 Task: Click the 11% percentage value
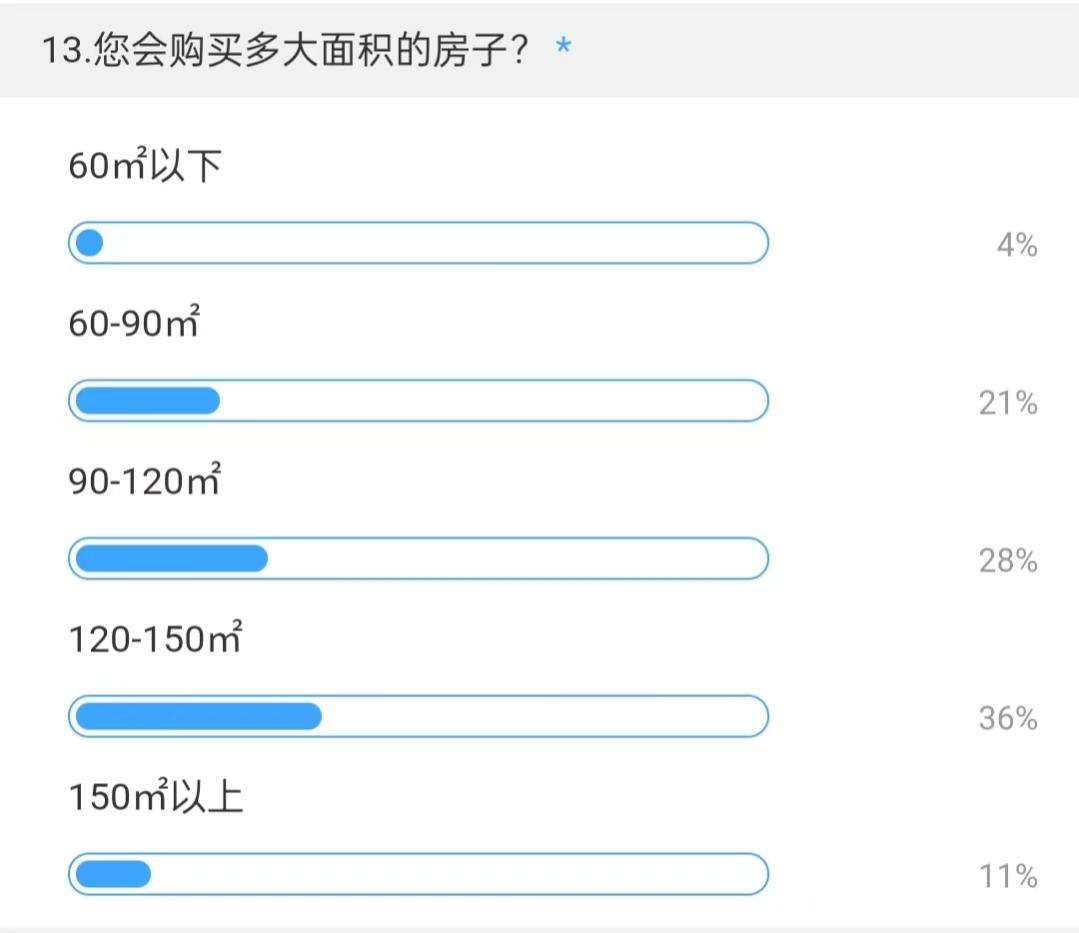[1008, 877]
